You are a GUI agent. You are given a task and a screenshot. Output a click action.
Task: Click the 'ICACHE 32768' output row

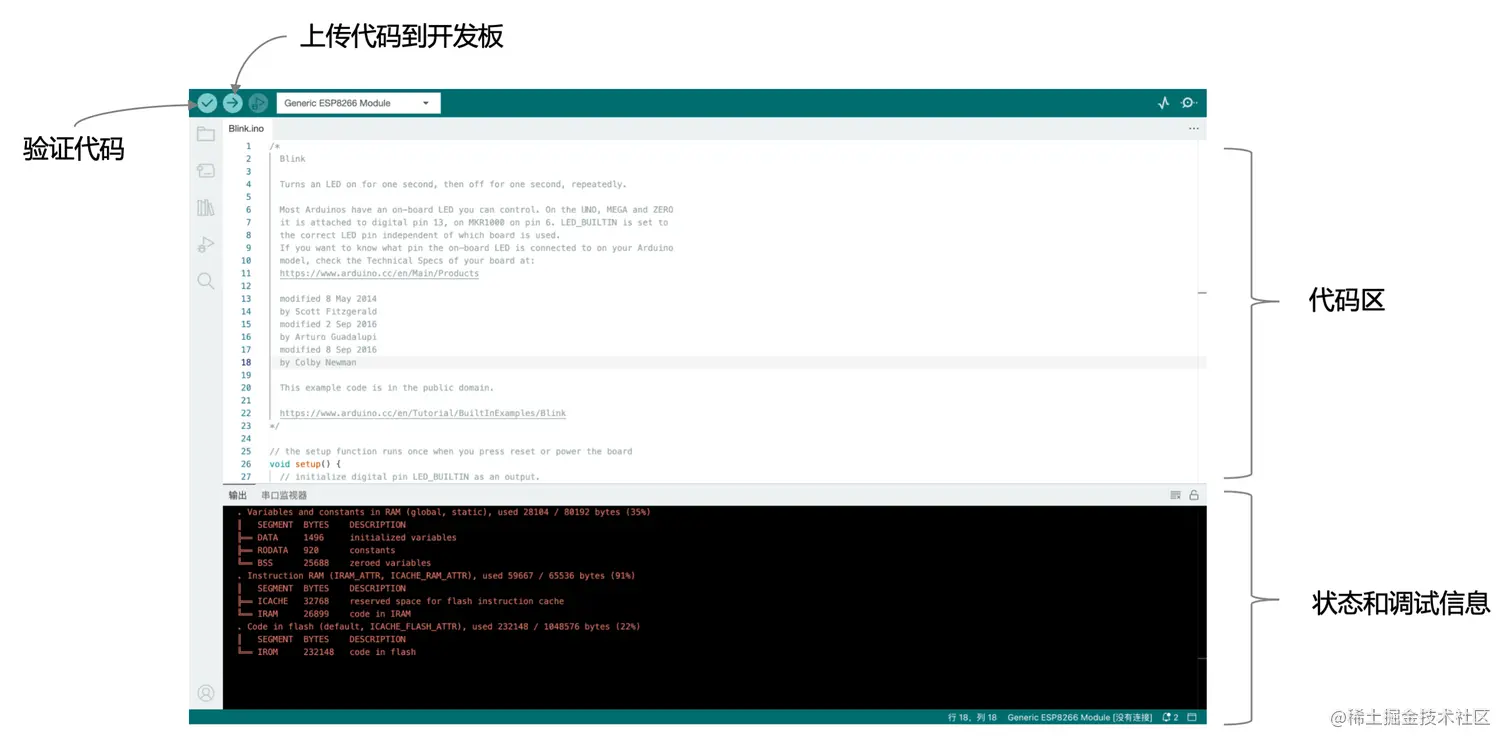pyautogui.click(x=401, y=601)
